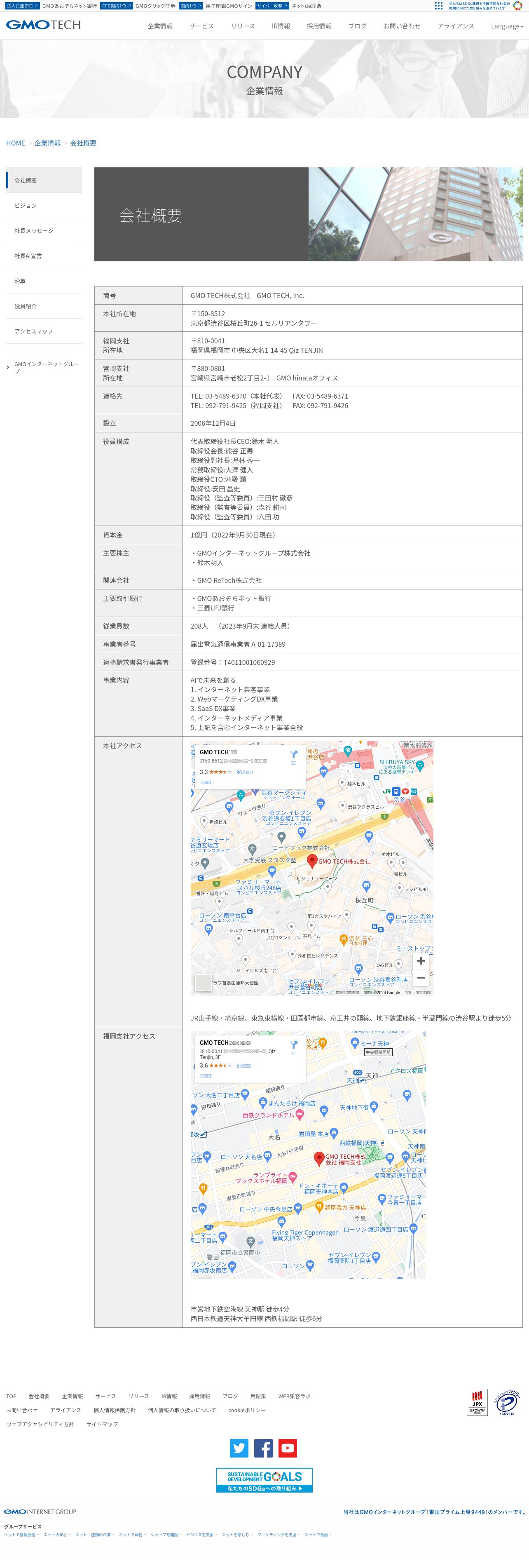Click the JPX Growth badge
The width and height of the screenshot is (529, 1568).
(478, 1402)
